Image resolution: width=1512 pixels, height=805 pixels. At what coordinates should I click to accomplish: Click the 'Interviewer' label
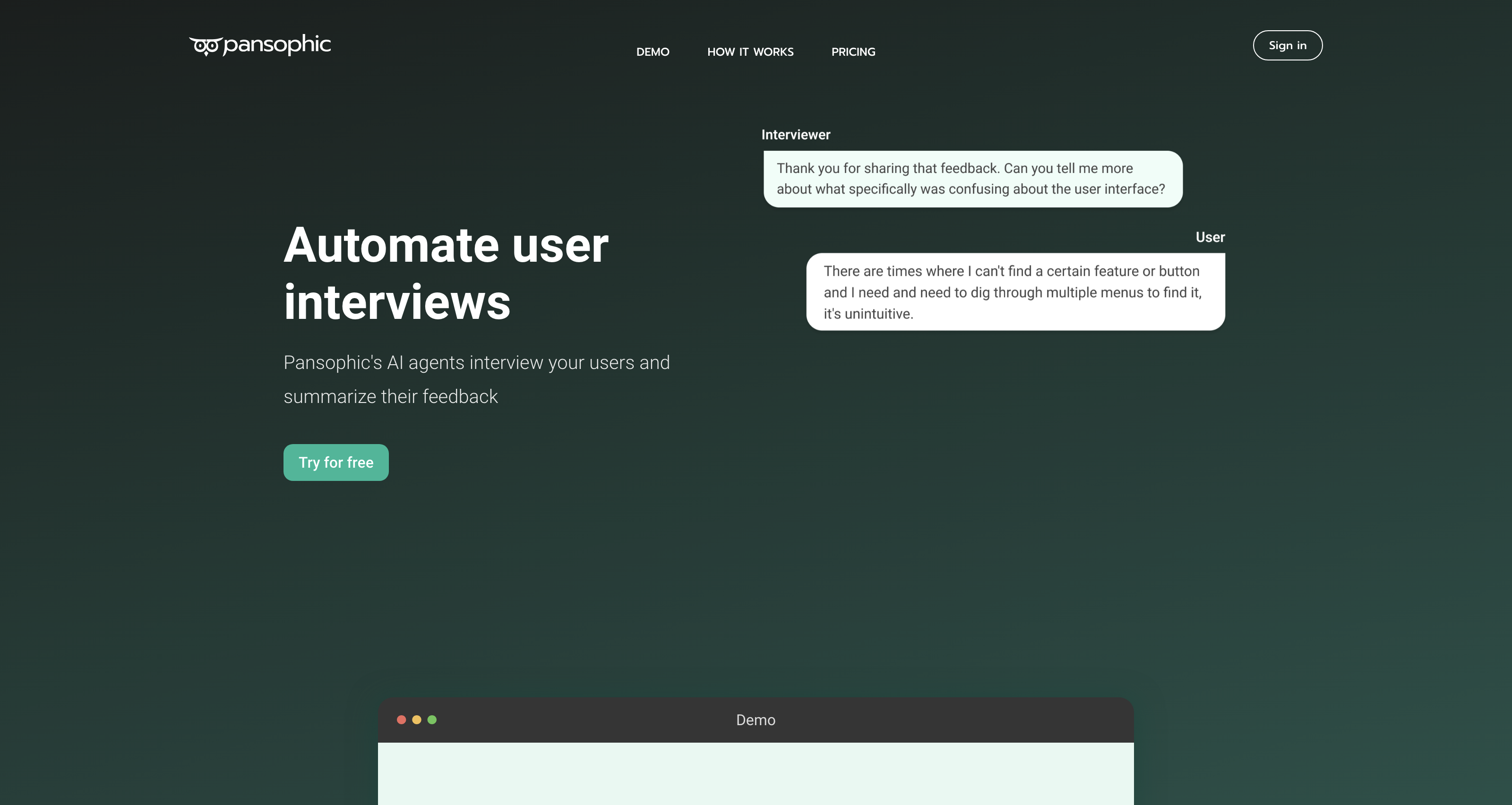click(x=795, y=134)
